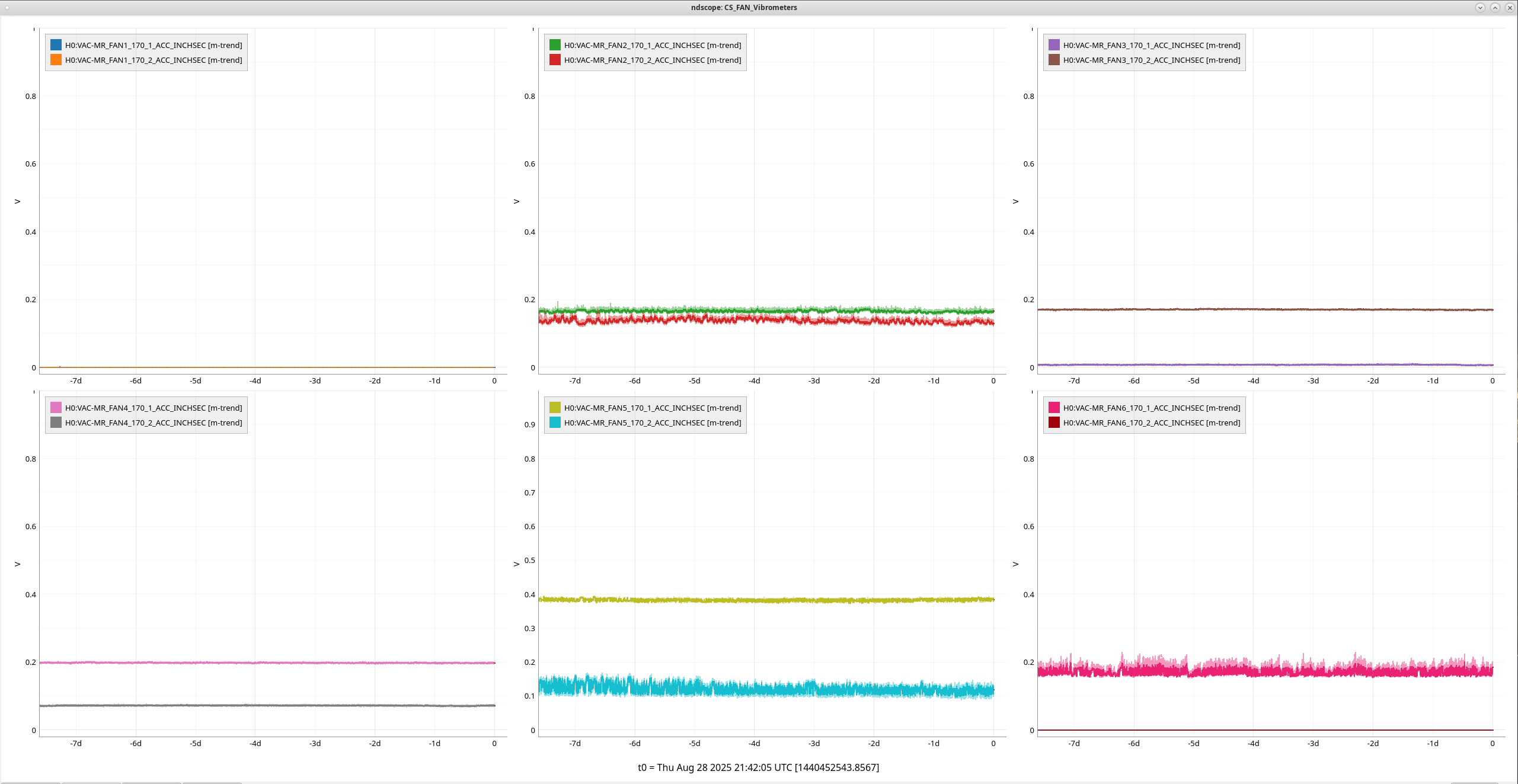Click the magenta FAN6_170_1 legend color swatch

[x=1054, y=408]
